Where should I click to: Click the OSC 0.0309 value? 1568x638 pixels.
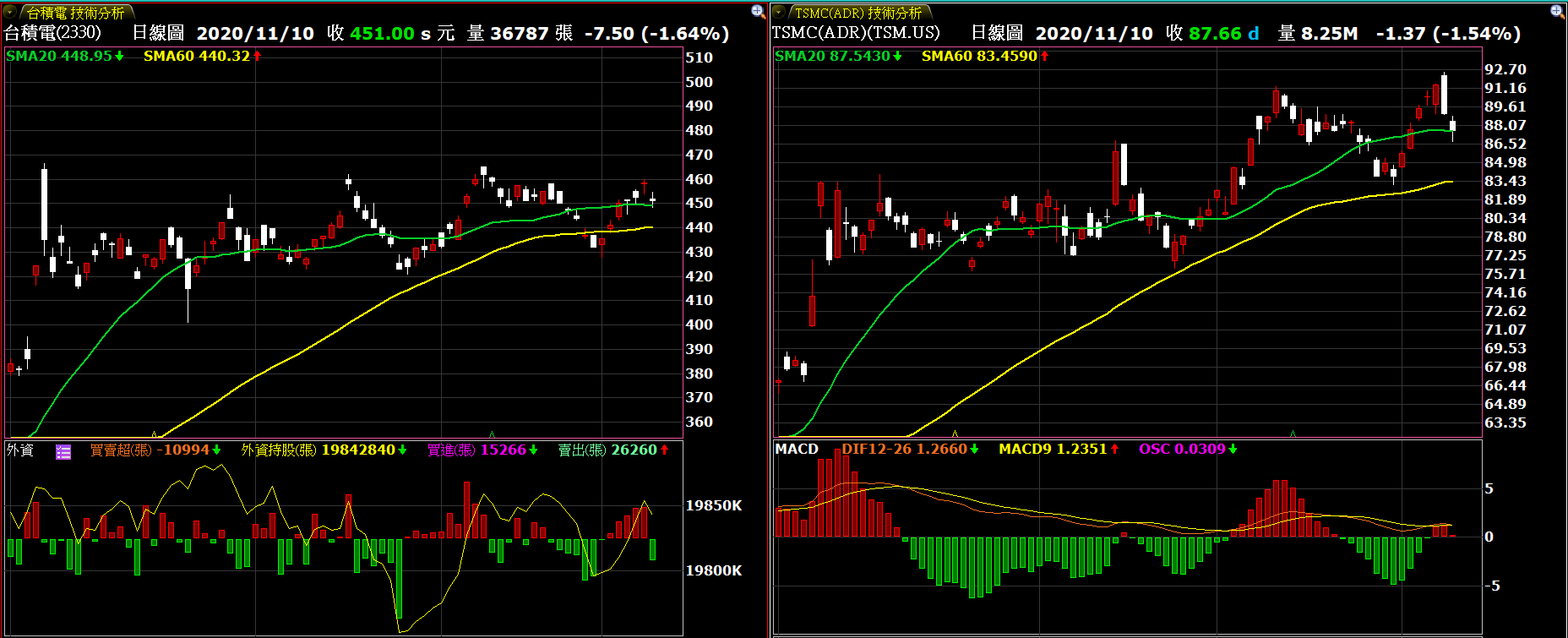click(x=1188, y=449)
